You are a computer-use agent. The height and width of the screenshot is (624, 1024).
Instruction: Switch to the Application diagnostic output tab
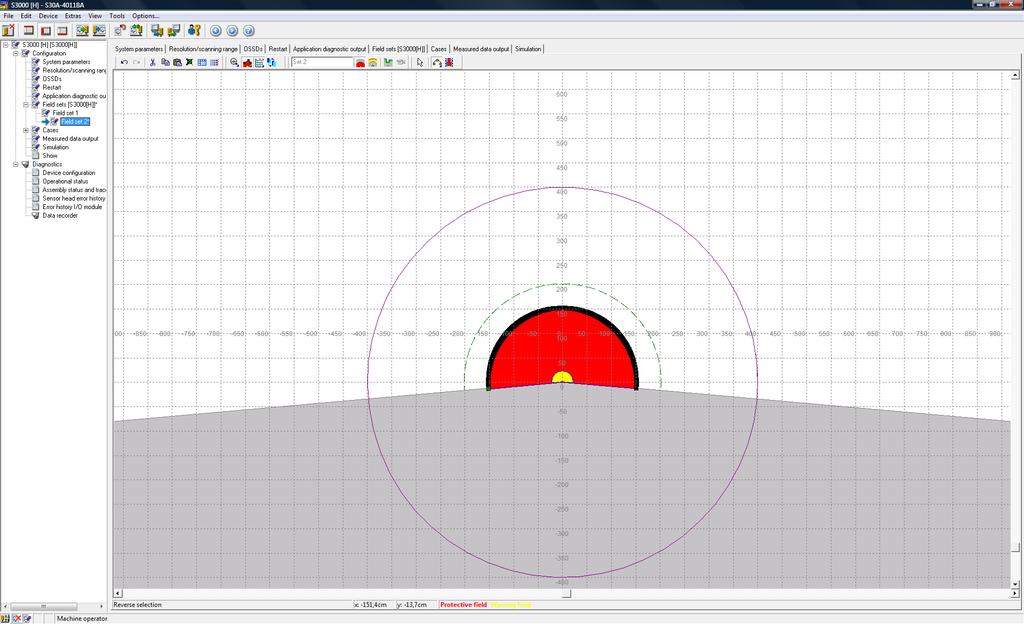(x=329, y=49)
